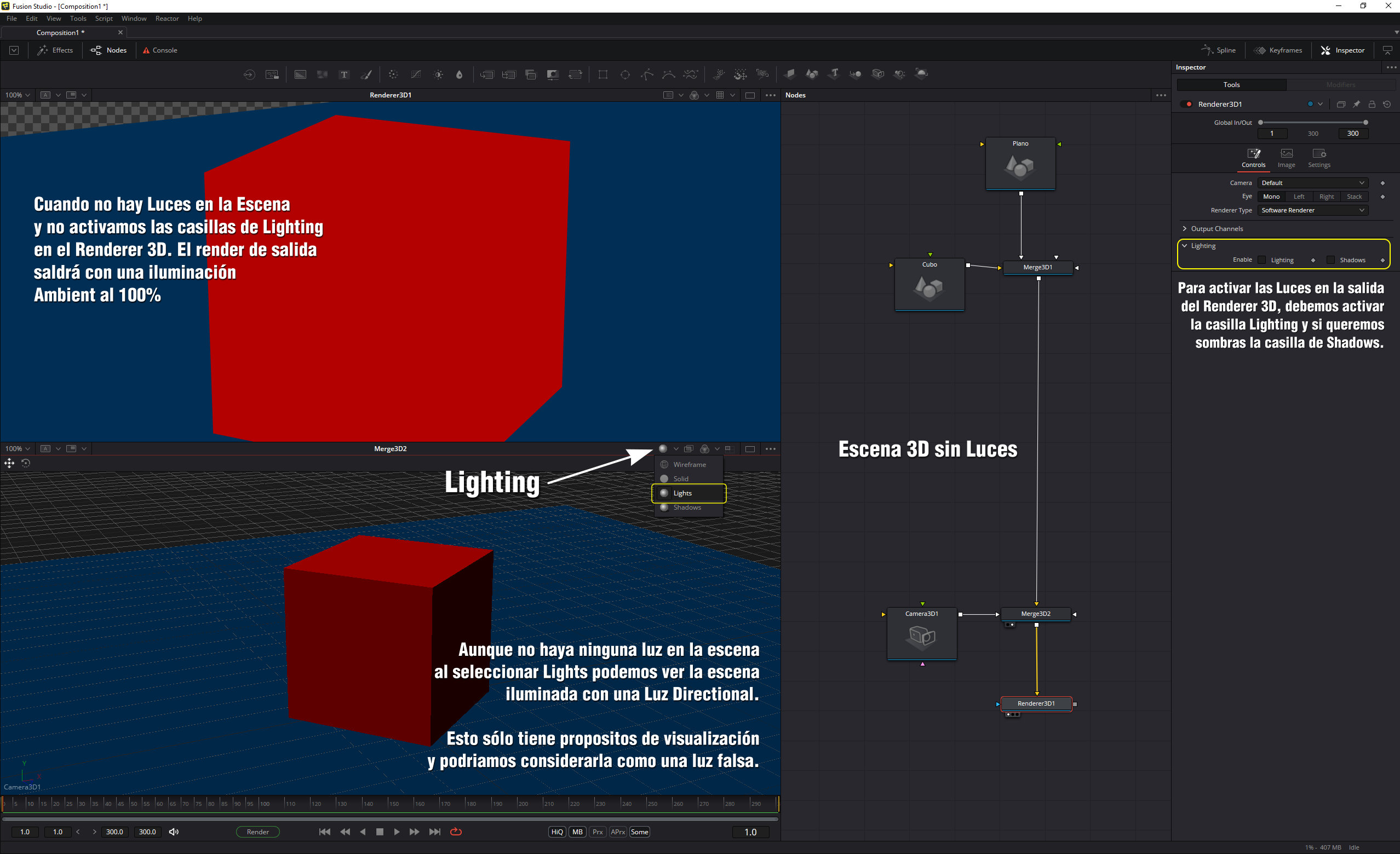This screenshot has width=1400, height=854.
Task: Open the Renderer Type dropdown
Action: (x=1312, y=210)
